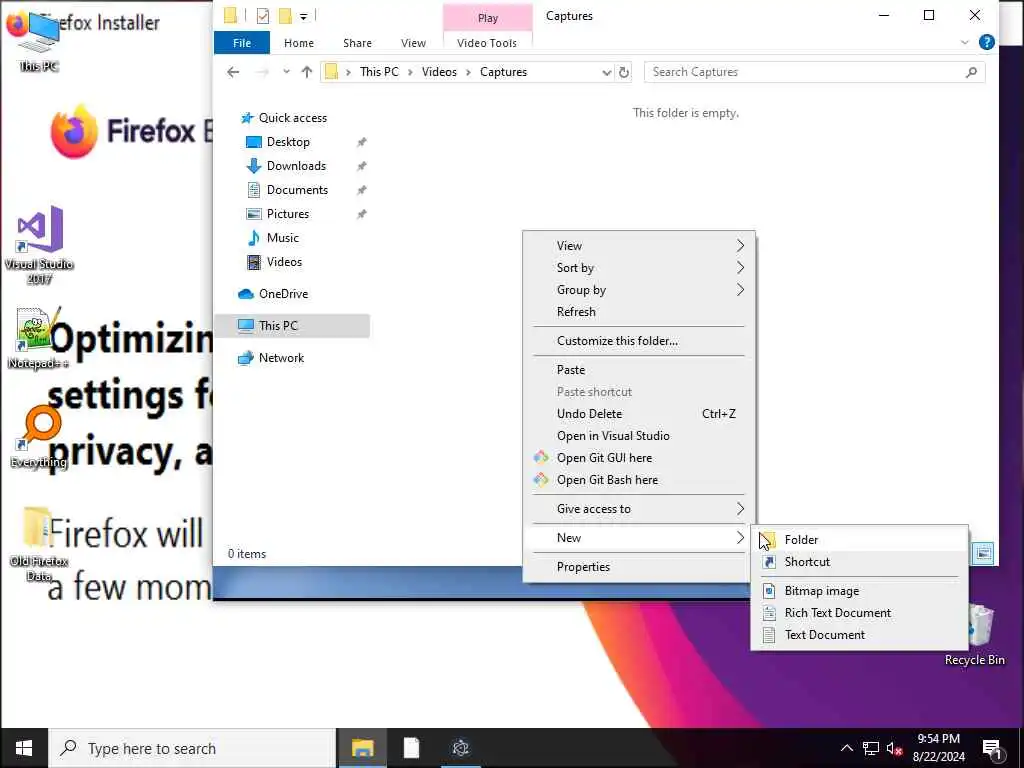This screenshot has width=1024, height=768.
Task: Select Recycle Bin on desktop
Action: (x=974, y=635)
